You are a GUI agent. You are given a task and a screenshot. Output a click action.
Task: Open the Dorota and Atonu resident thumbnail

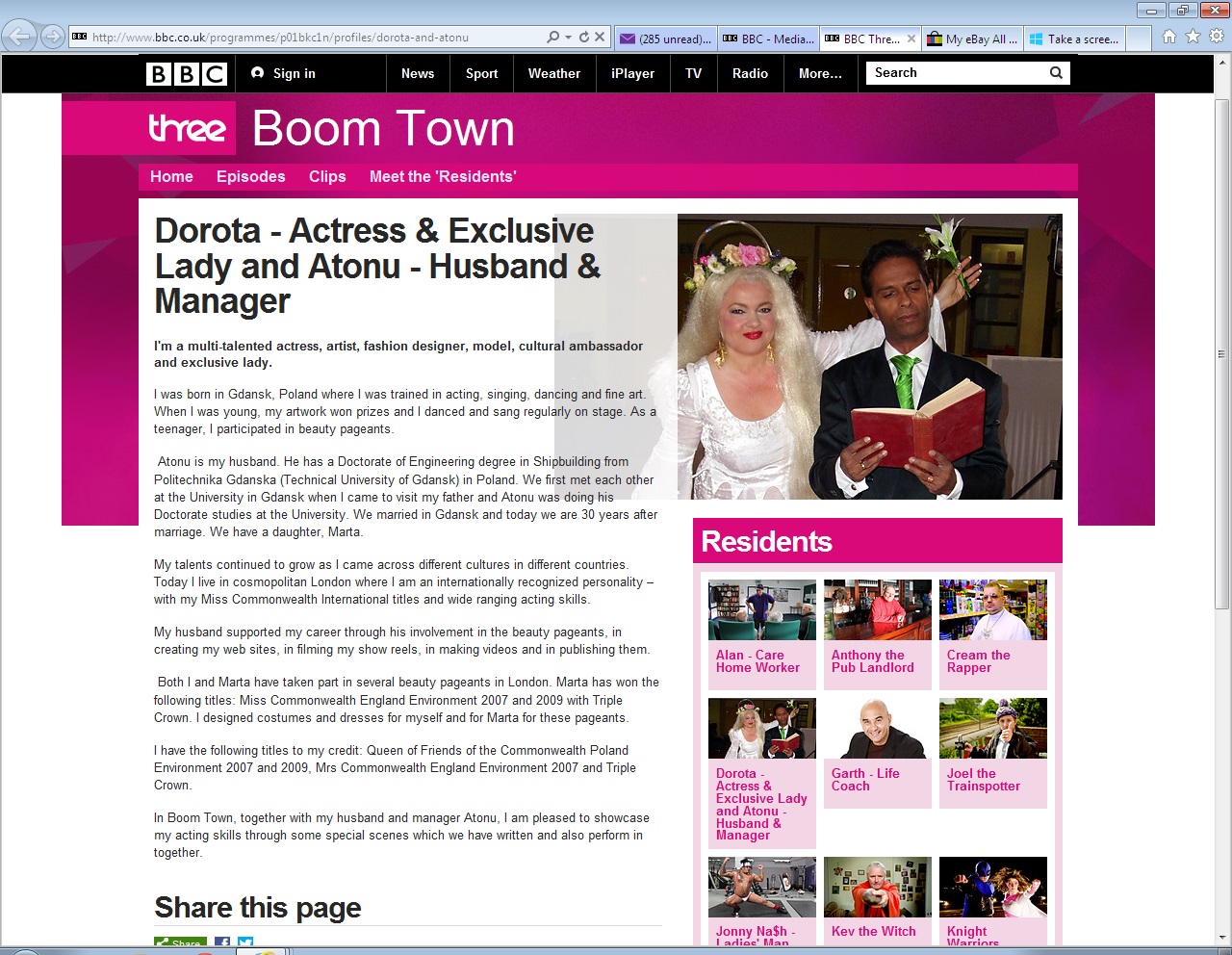(762, 729)
